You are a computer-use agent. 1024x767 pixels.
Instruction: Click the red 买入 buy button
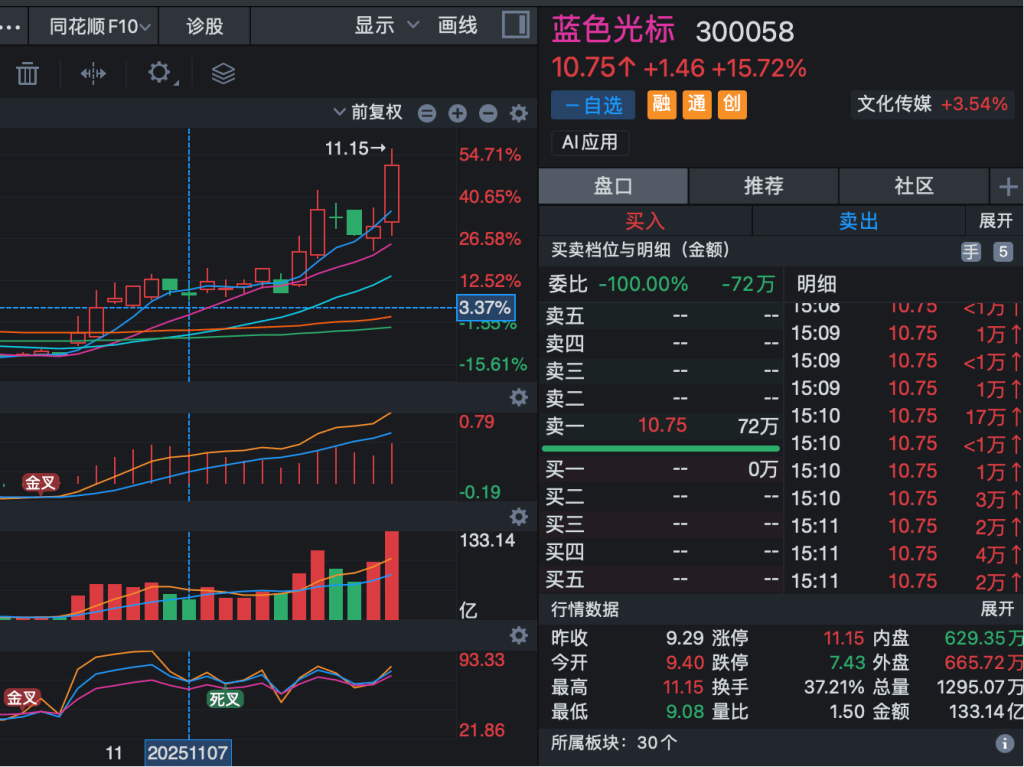[x=645, y=221]
